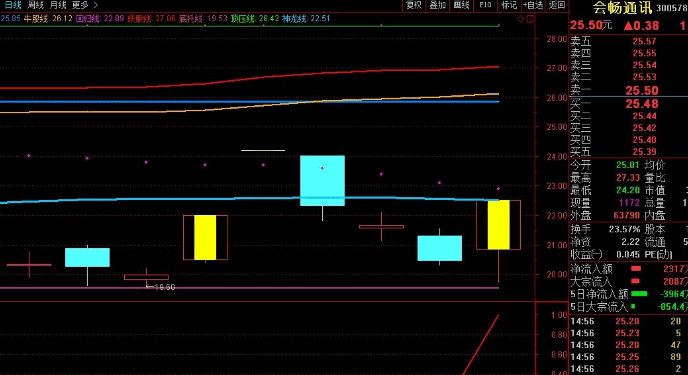
Task: Click the 标记 mark button
Action: pos(509,5)
